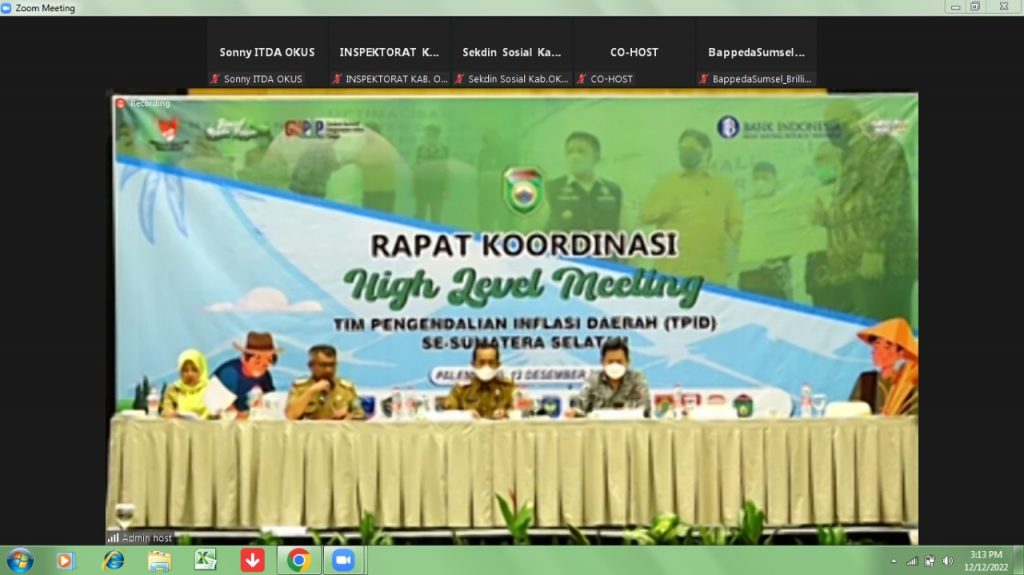
Task: Click muted mic icon beside BappedaSumsel_Brilli
Action: point(704,79)
